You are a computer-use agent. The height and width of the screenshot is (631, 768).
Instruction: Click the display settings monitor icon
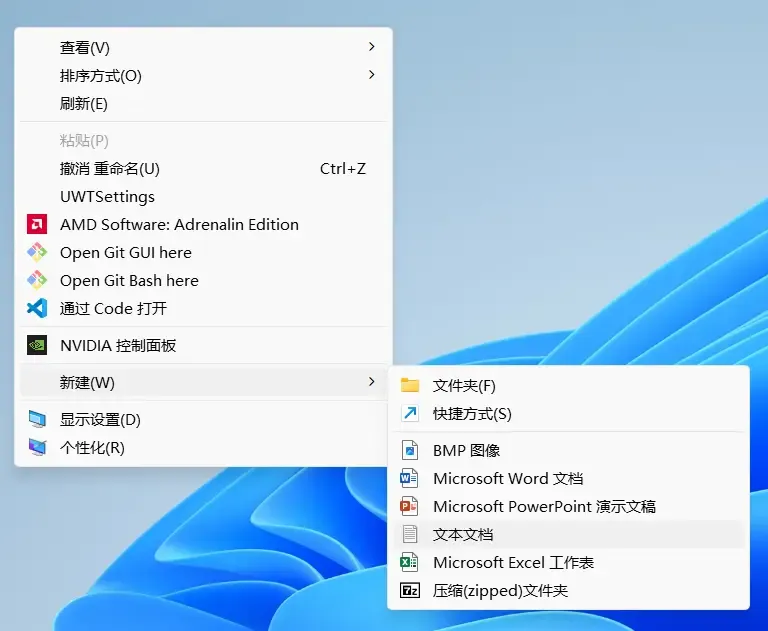pos(37,419)
